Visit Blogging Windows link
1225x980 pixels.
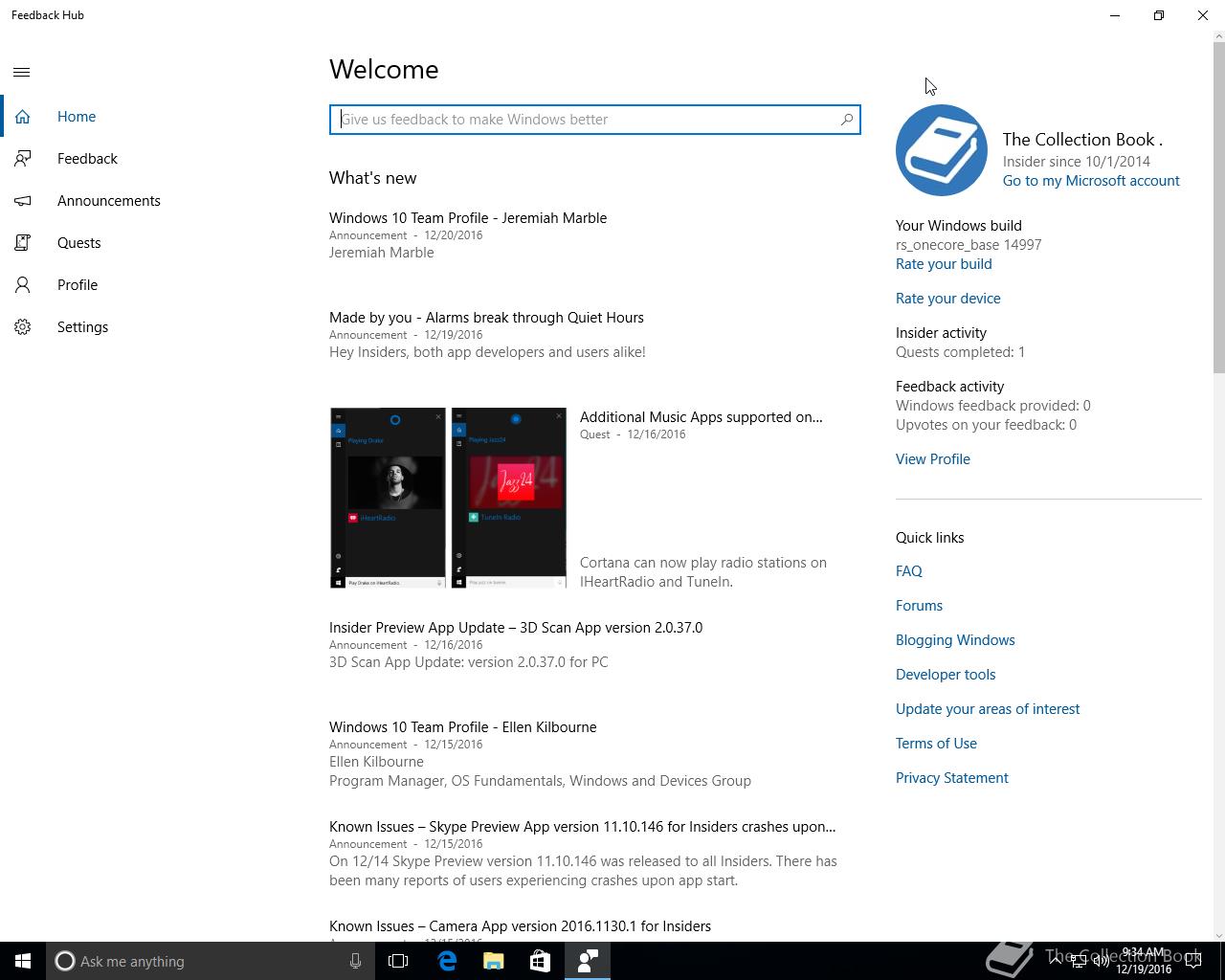[x=955, y=640]
